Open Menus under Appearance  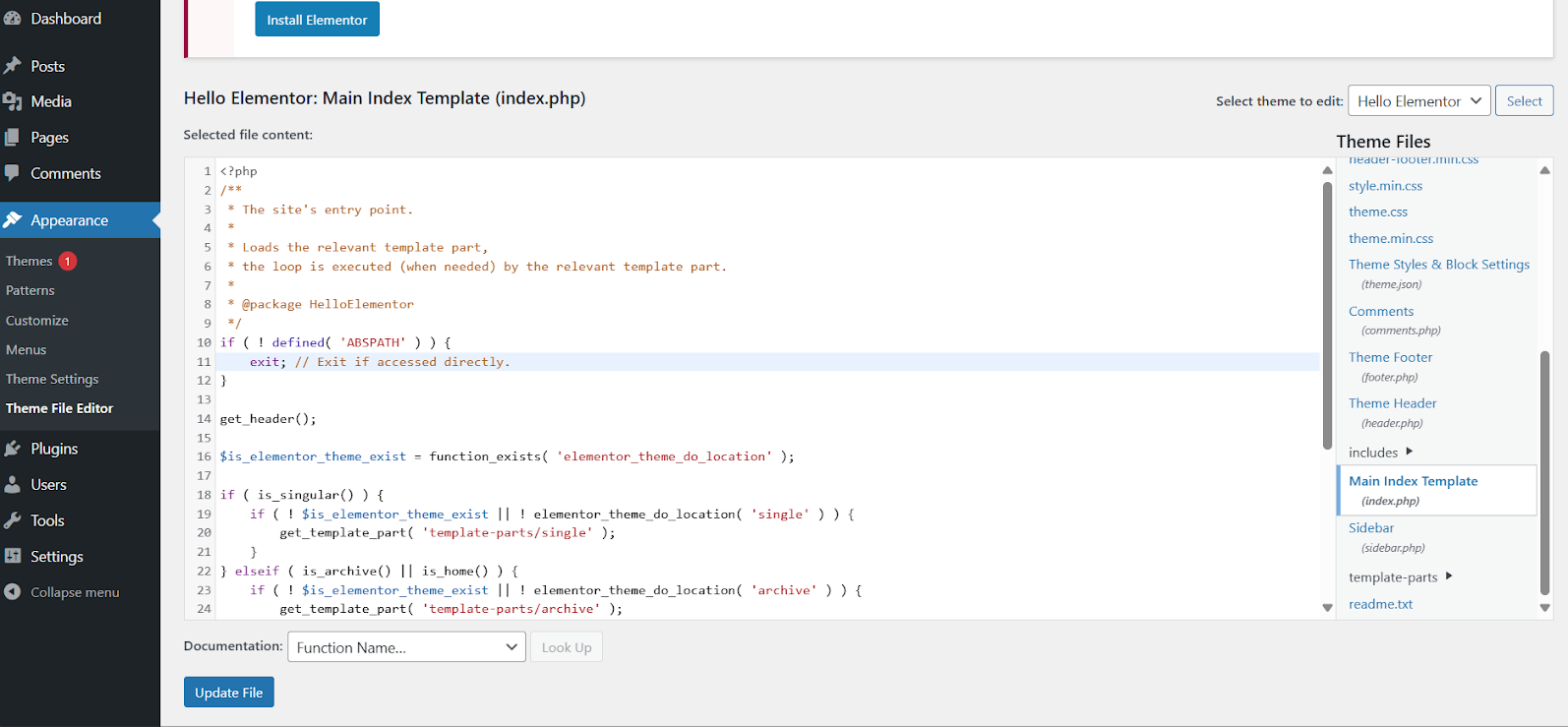27,349
